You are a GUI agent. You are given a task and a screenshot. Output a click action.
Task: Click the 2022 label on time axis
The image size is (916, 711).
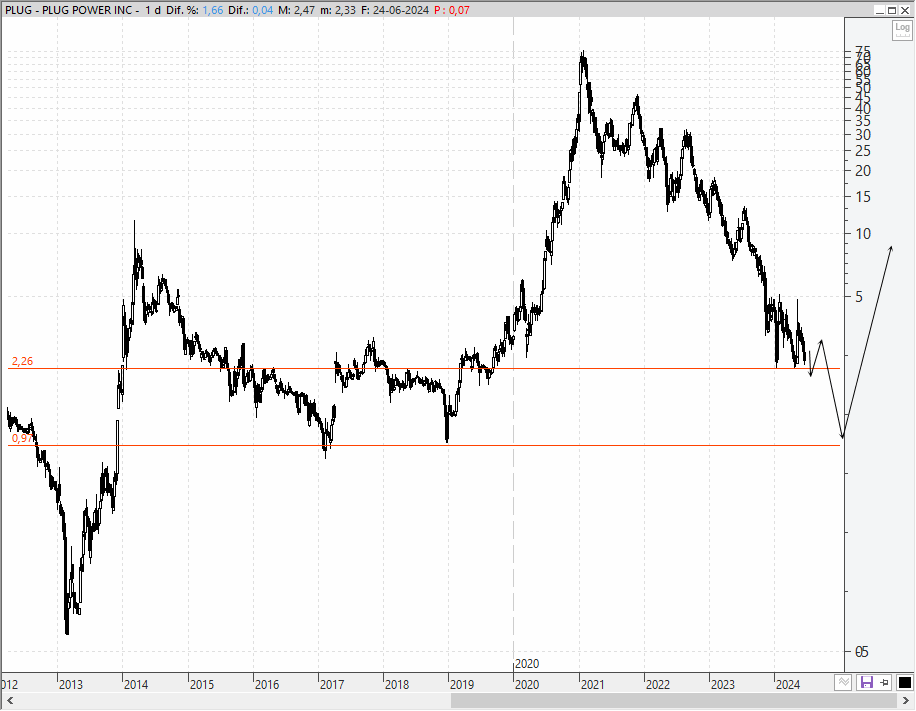[657, 684]
